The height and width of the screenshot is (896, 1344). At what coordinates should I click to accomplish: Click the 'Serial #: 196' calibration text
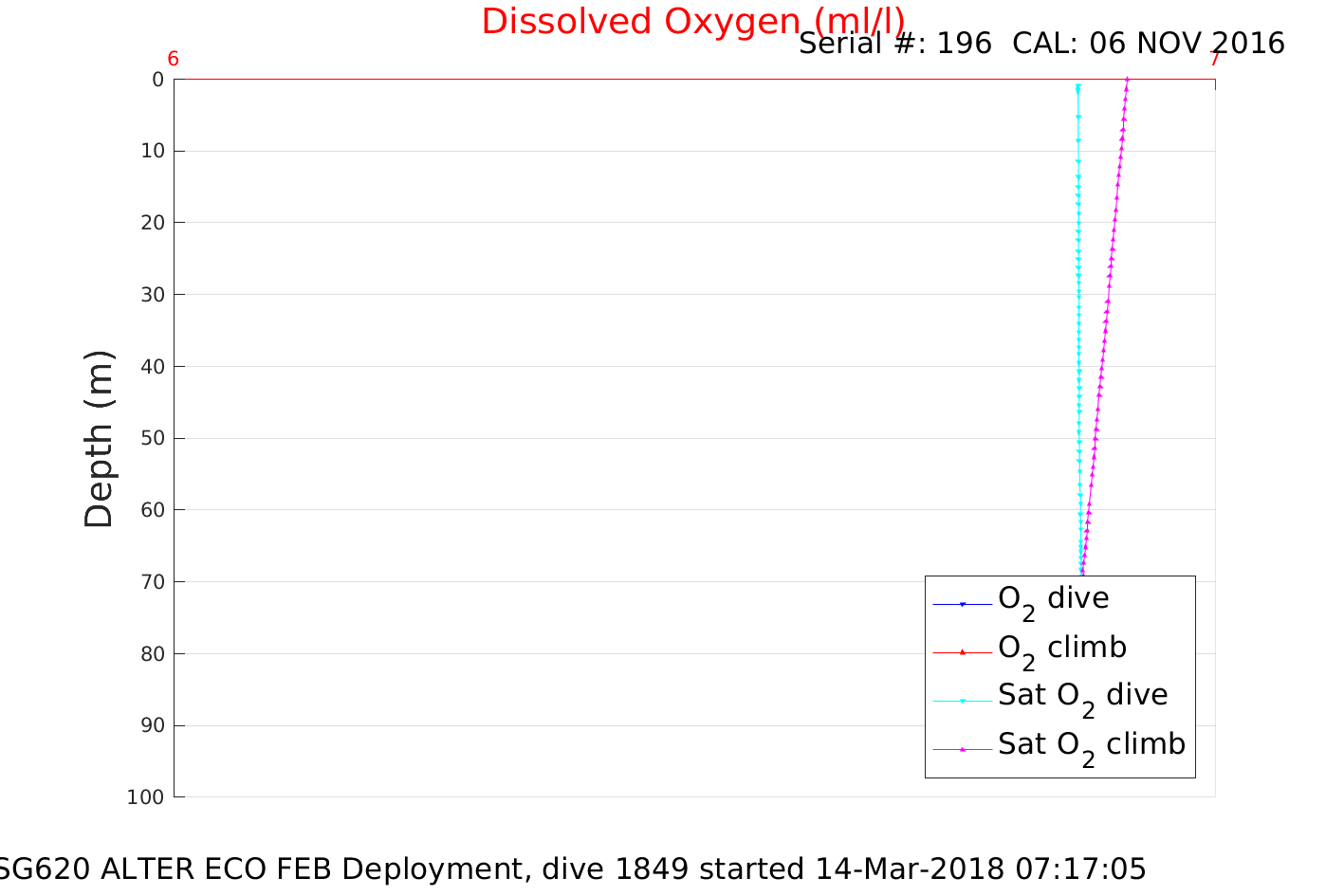[894, 44]
